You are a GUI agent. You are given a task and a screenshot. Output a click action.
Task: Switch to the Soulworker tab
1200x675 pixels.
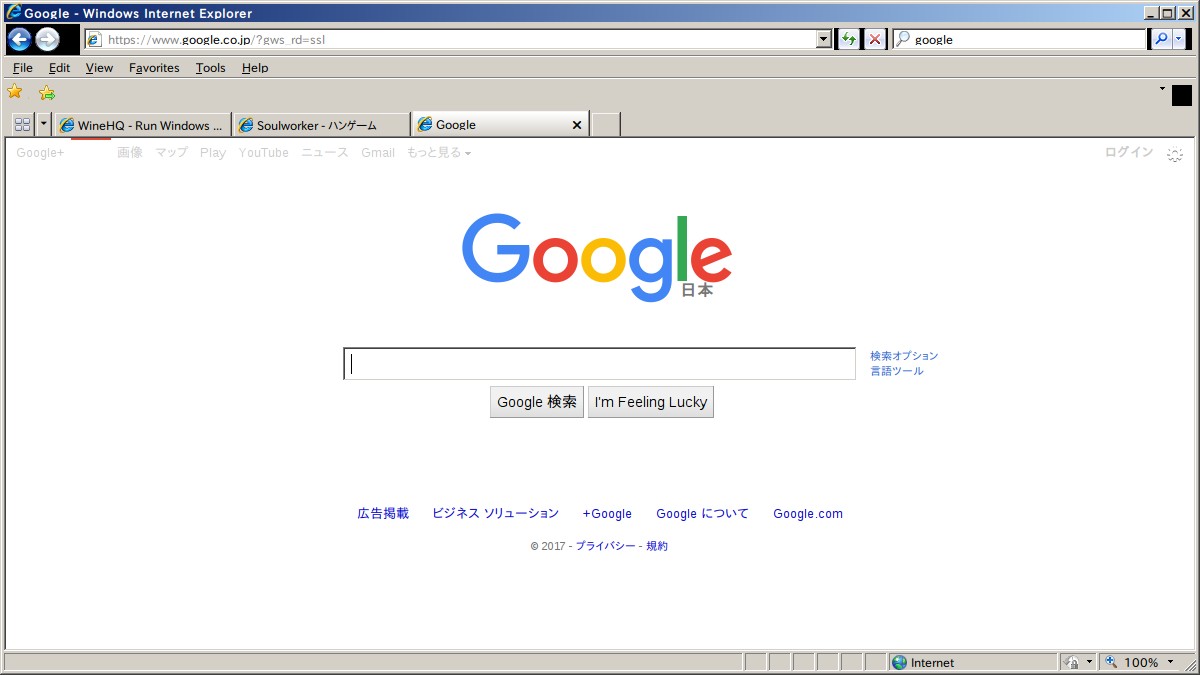(x=321, y=125)
